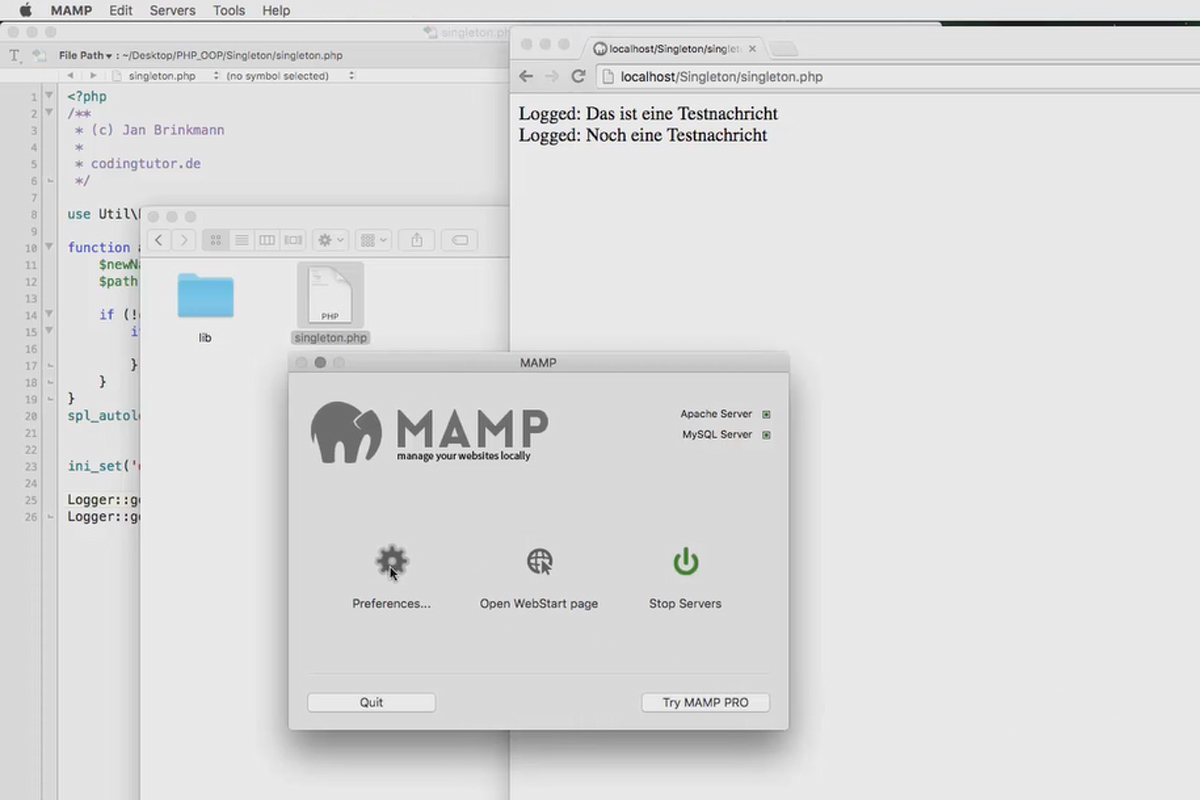Click the green Stop Servers power icon
Image resolution: width=1200 pixels, height=800 pixels.
click(x=685, y=561)
